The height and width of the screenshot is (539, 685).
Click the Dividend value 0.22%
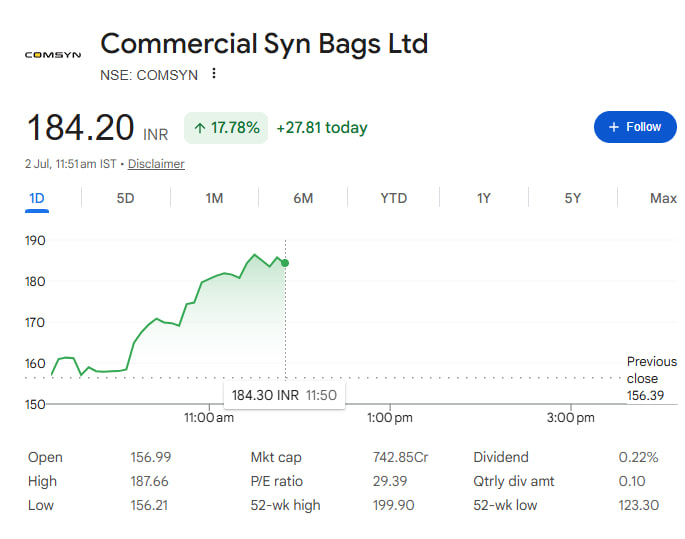coord(638,457)
